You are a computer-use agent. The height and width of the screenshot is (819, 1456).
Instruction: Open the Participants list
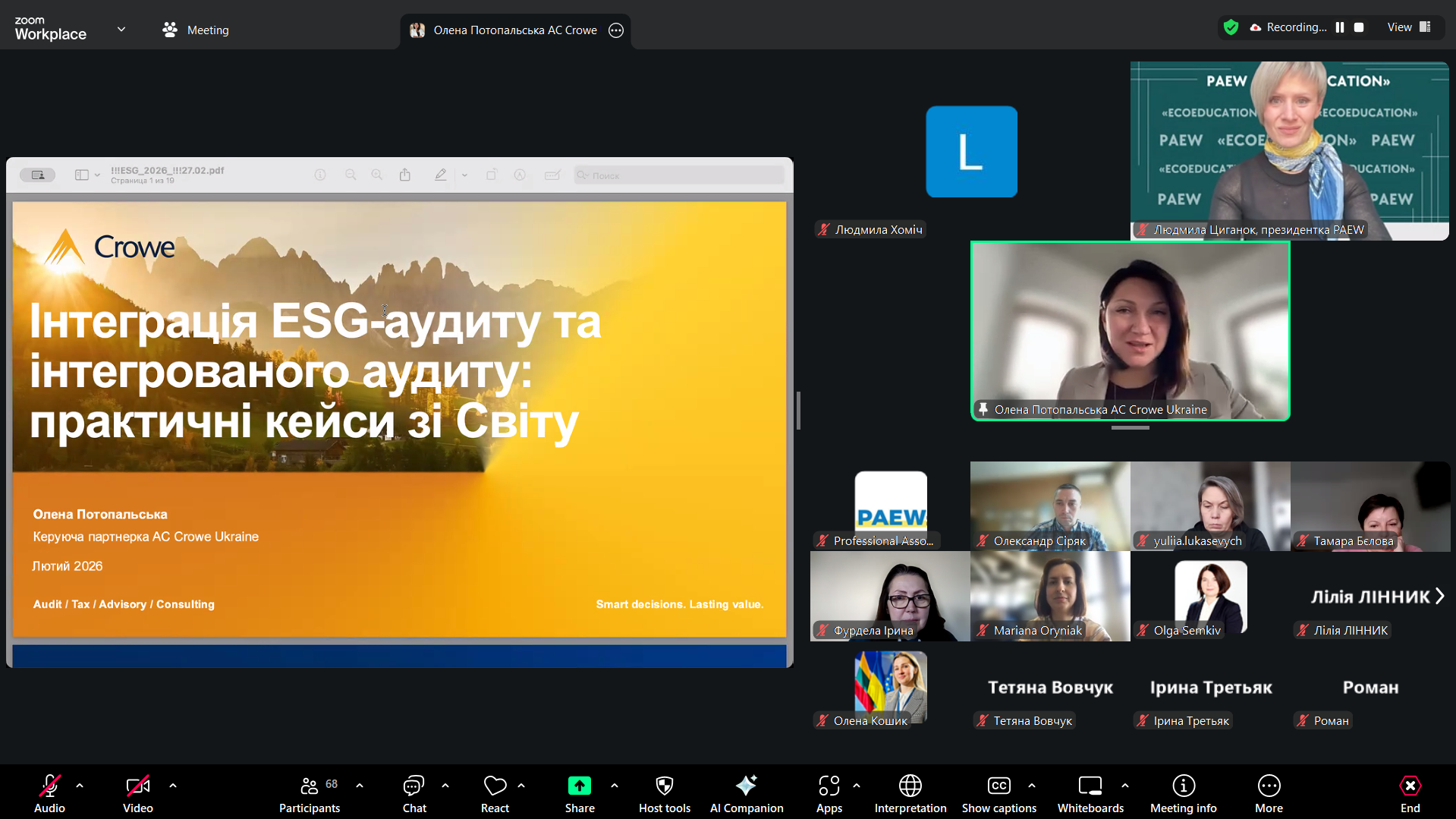[310, 792]
